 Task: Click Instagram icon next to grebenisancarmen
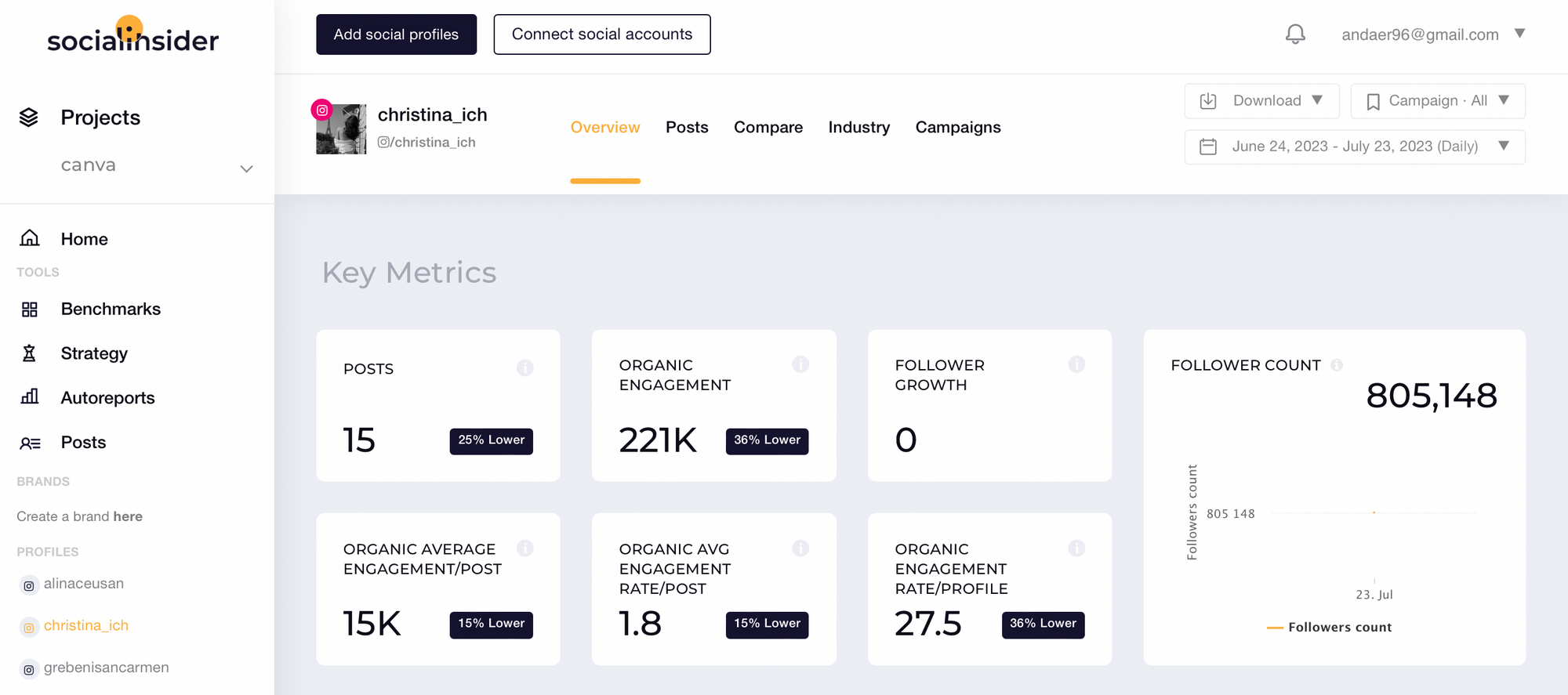click(x=29, y=669)
